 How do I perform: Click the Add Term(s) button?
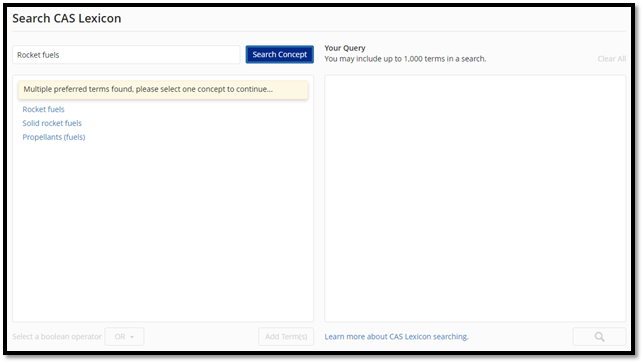tap(286, 336)
